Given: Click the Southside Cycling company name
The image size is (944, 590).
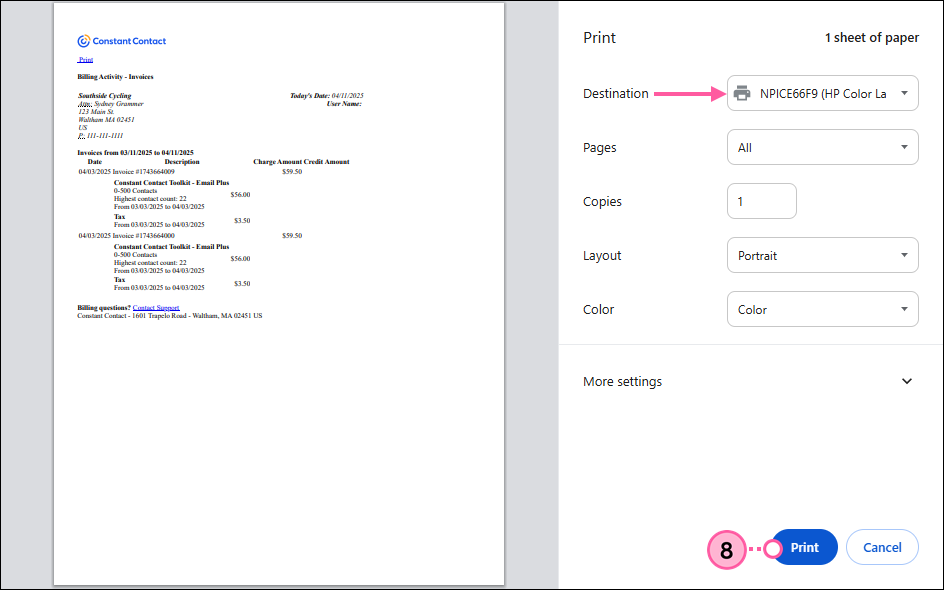Looking at the screenshot, I should (105, 96).
